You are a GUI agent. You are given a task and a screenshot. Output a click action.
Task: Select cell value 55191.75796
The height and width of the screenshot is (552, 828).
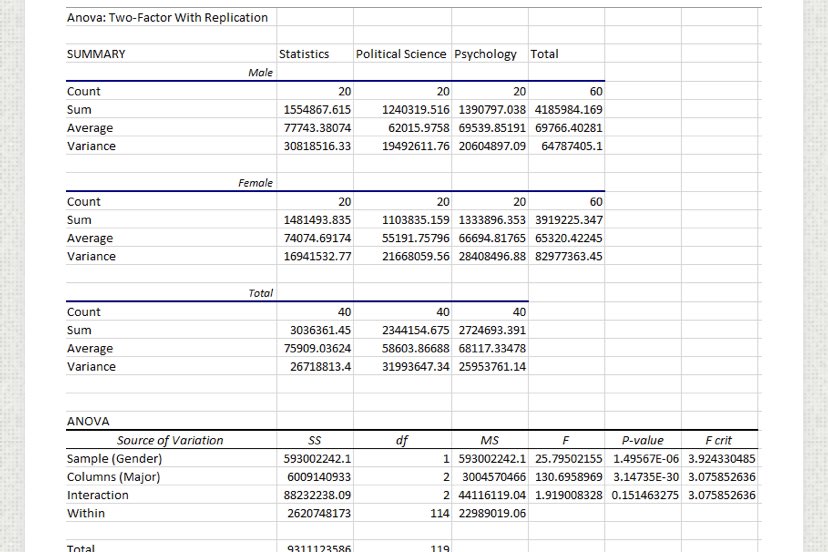click(416, 238)
